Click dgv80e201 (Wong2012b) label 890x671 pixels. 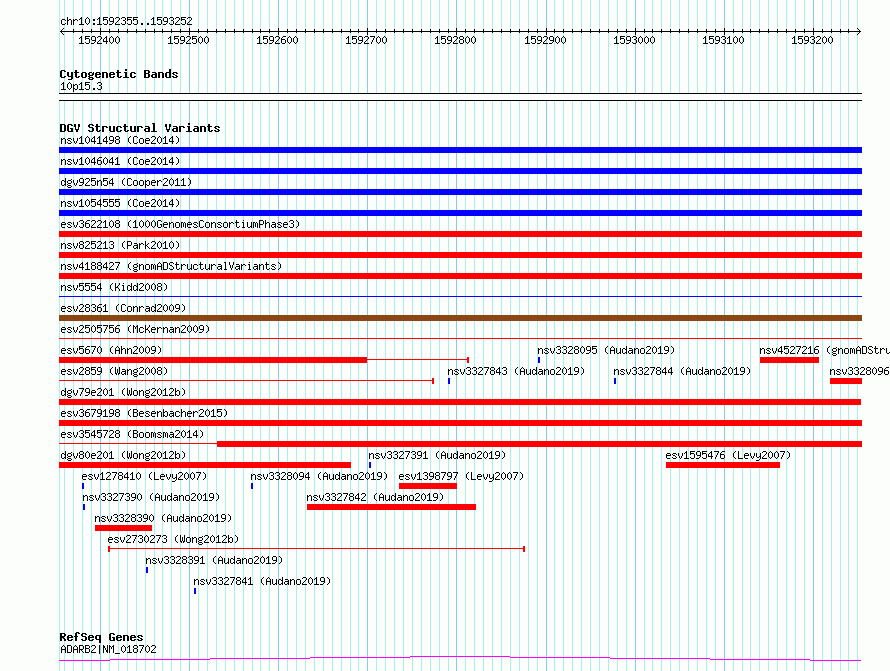point(123,455)
